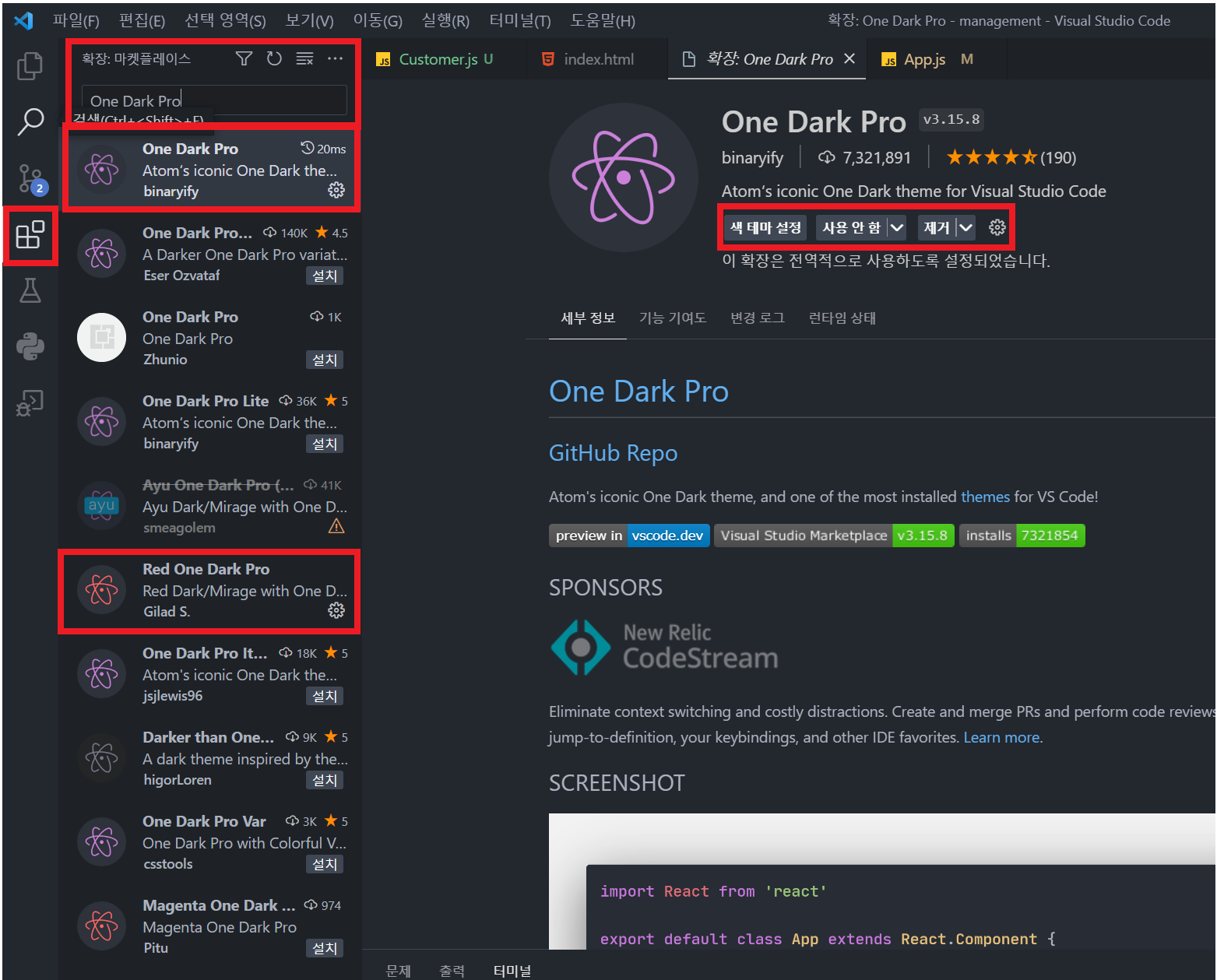1217x980 pixels.
Task: Install Darker than One by higorLoren
Action: [325, 780]
